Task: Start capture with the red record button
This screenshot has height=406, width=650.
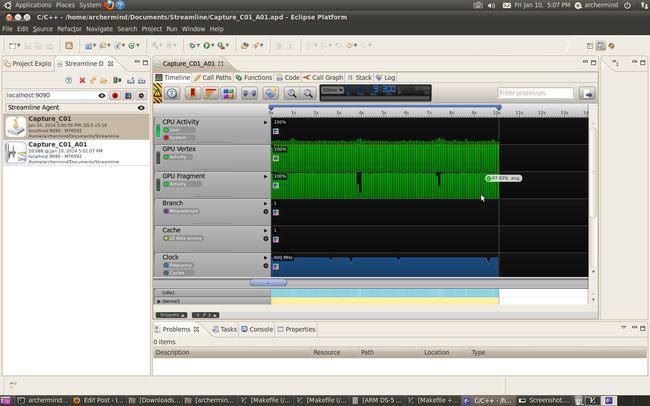Action: pos(115,95)
